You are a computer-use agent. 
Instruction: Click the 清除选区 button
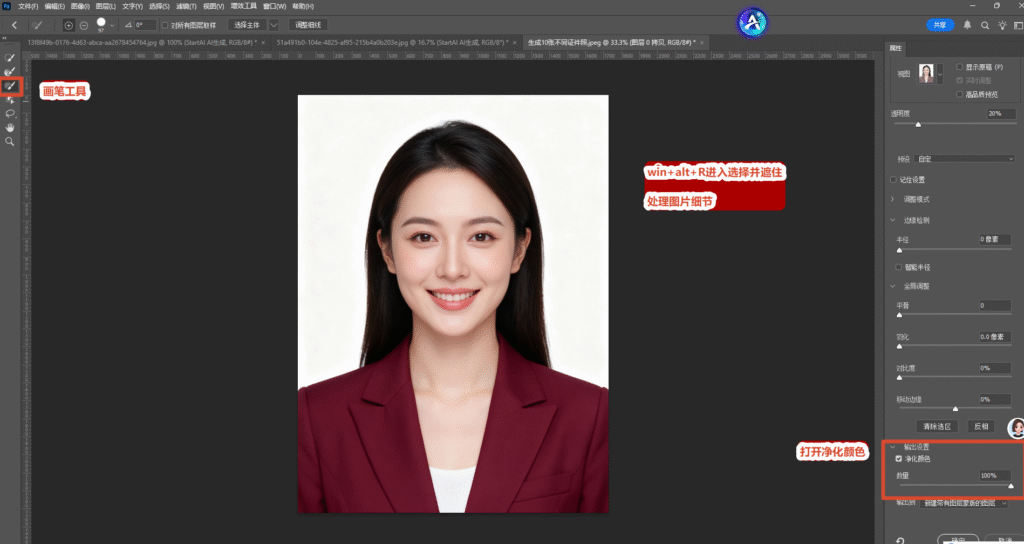point(937,426)
